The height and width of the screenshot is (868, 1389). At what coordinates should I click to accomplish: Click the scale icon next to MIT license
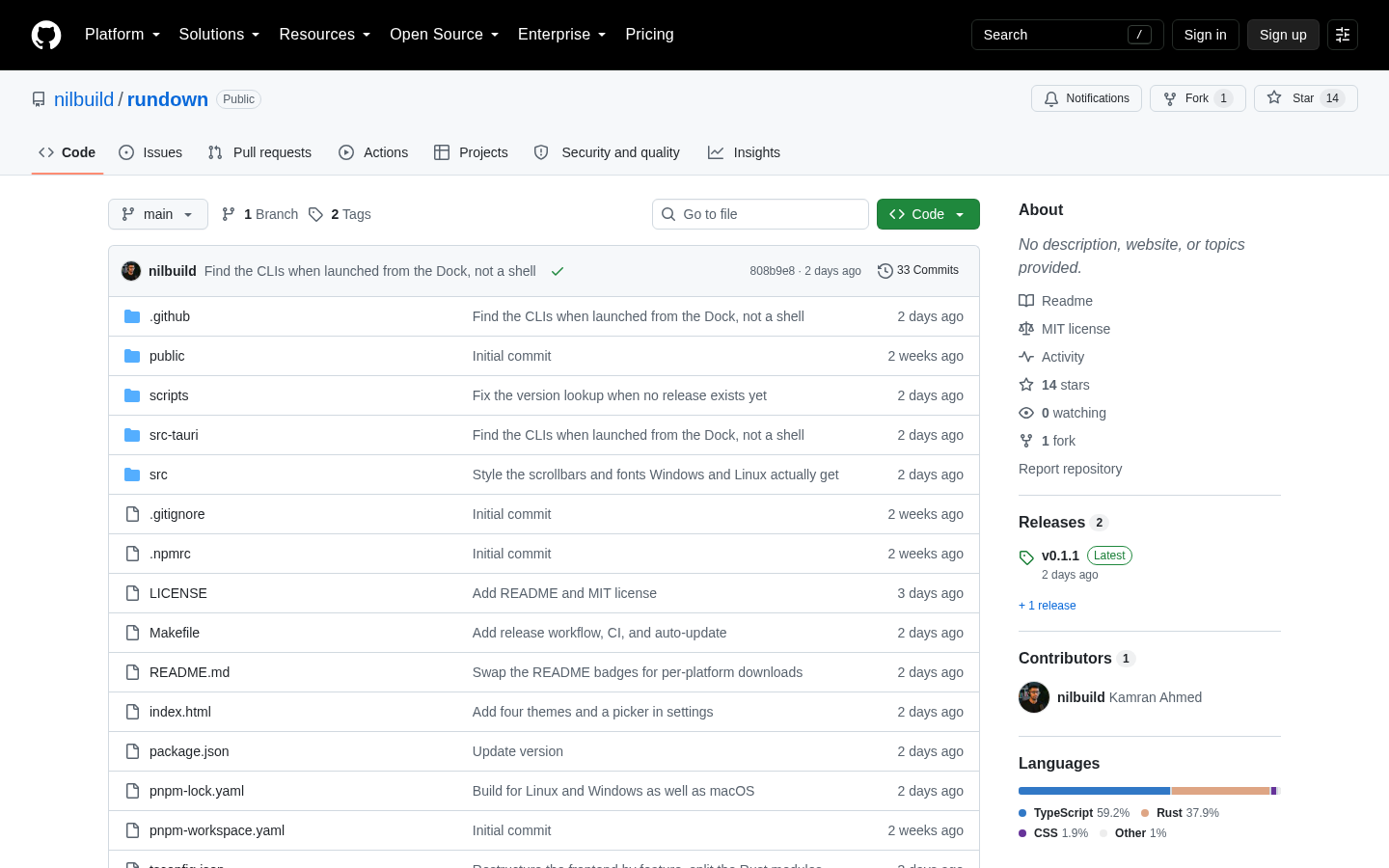click(1026, 329)
